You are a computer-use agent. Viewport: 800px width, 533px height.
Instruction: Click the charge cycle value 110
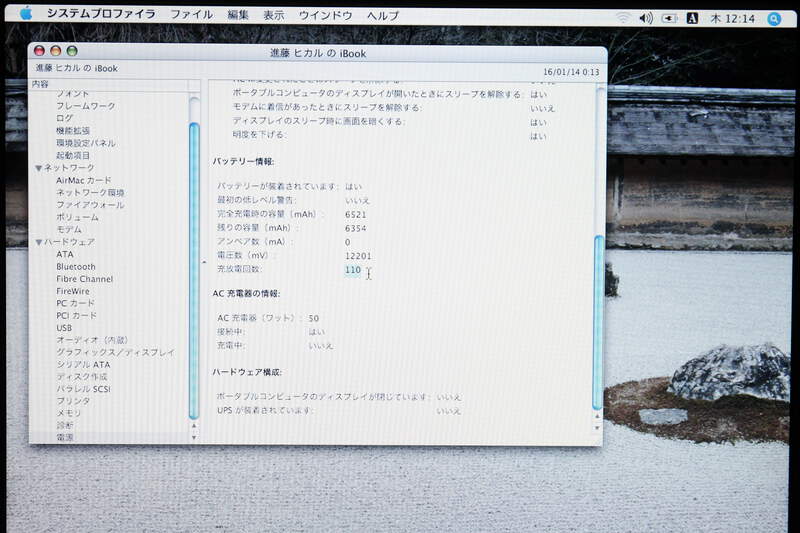pos(353,270)
